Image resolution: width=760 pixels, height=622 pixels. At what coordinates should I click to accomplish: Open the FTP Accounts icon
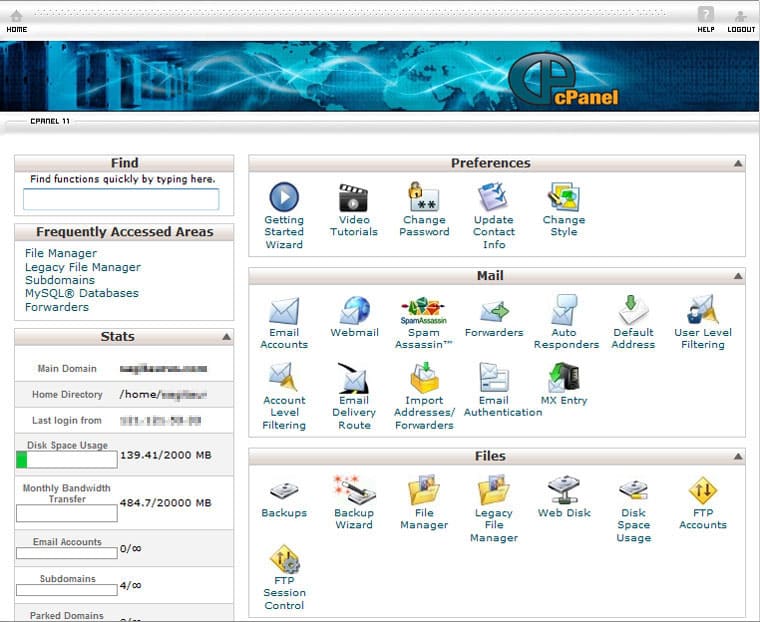(703, 490)
